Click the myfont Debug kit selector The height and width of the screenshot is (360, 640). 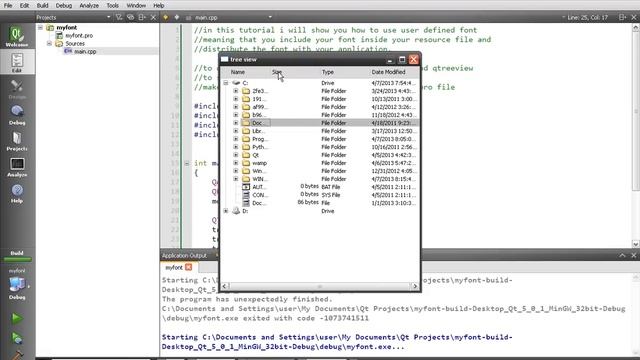tap(17, 284)
